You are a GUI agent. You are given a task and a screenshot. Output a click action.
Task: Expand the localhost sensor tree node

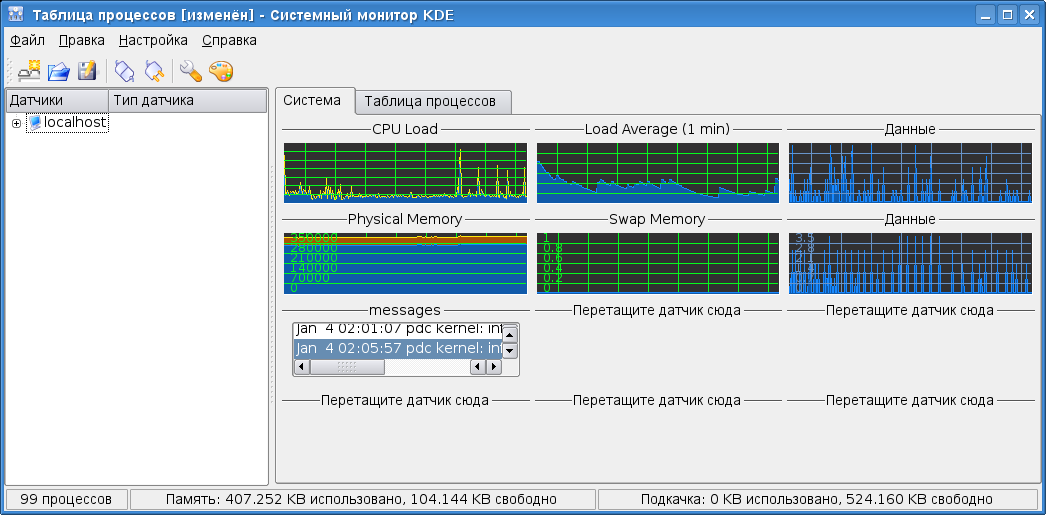tap(16, 123)
